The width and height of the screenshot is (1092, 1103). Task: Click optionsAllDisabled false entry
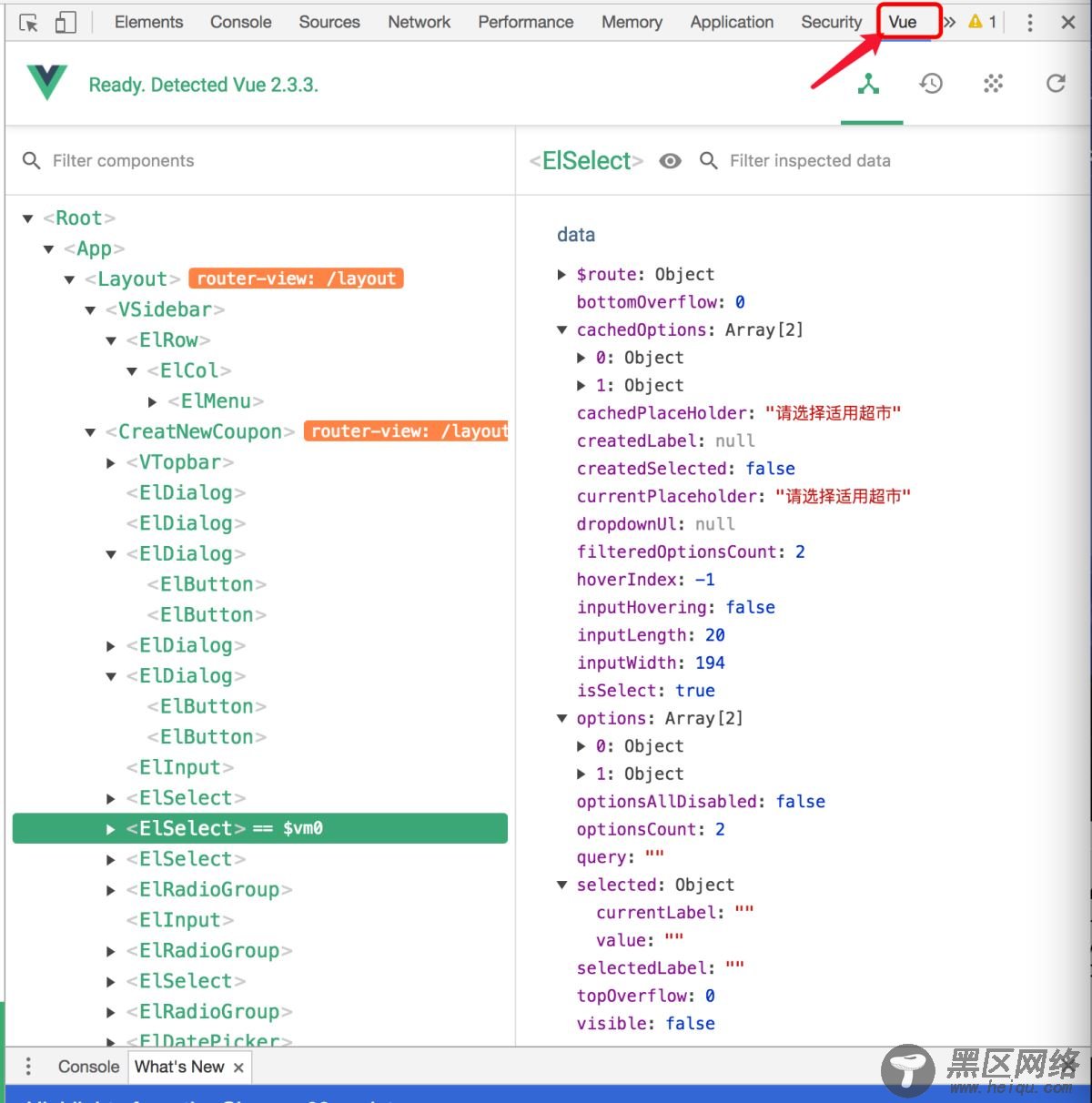[x=701, y=802]
